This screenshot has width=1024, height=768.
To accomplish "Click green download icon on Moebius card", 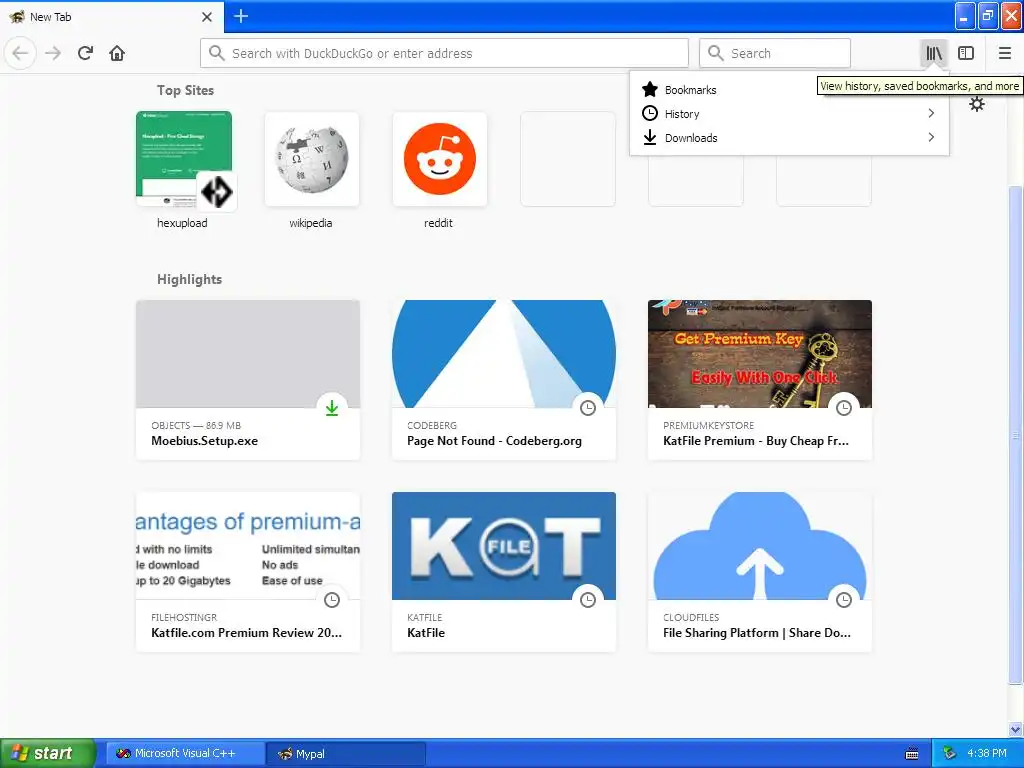I will pyautogui.click(x=332, y=408).
